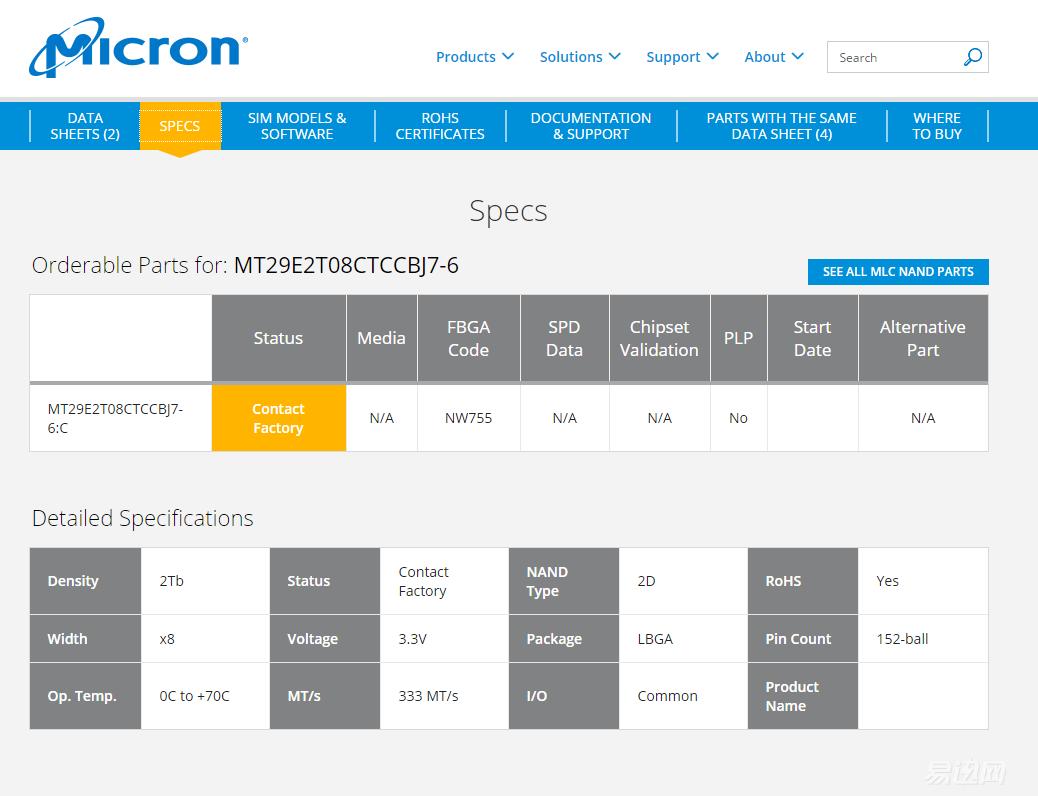Click the Pin Count value 152-ball

point(902,639)
